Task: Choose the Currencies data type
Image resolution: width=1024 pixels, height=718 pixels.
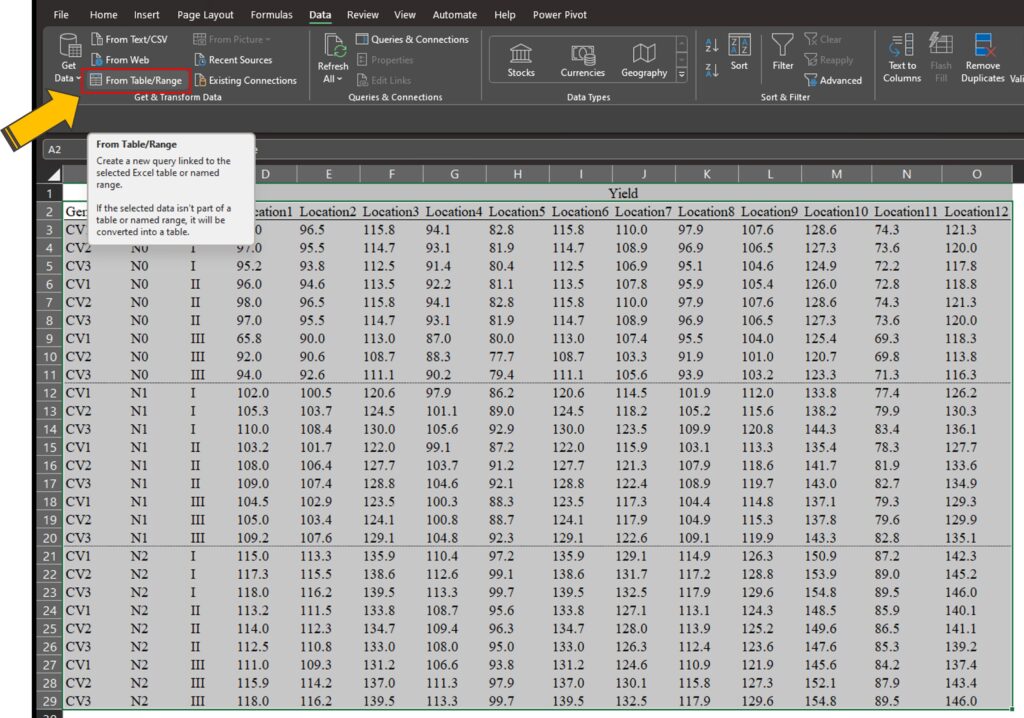Action: click(583, 60)
